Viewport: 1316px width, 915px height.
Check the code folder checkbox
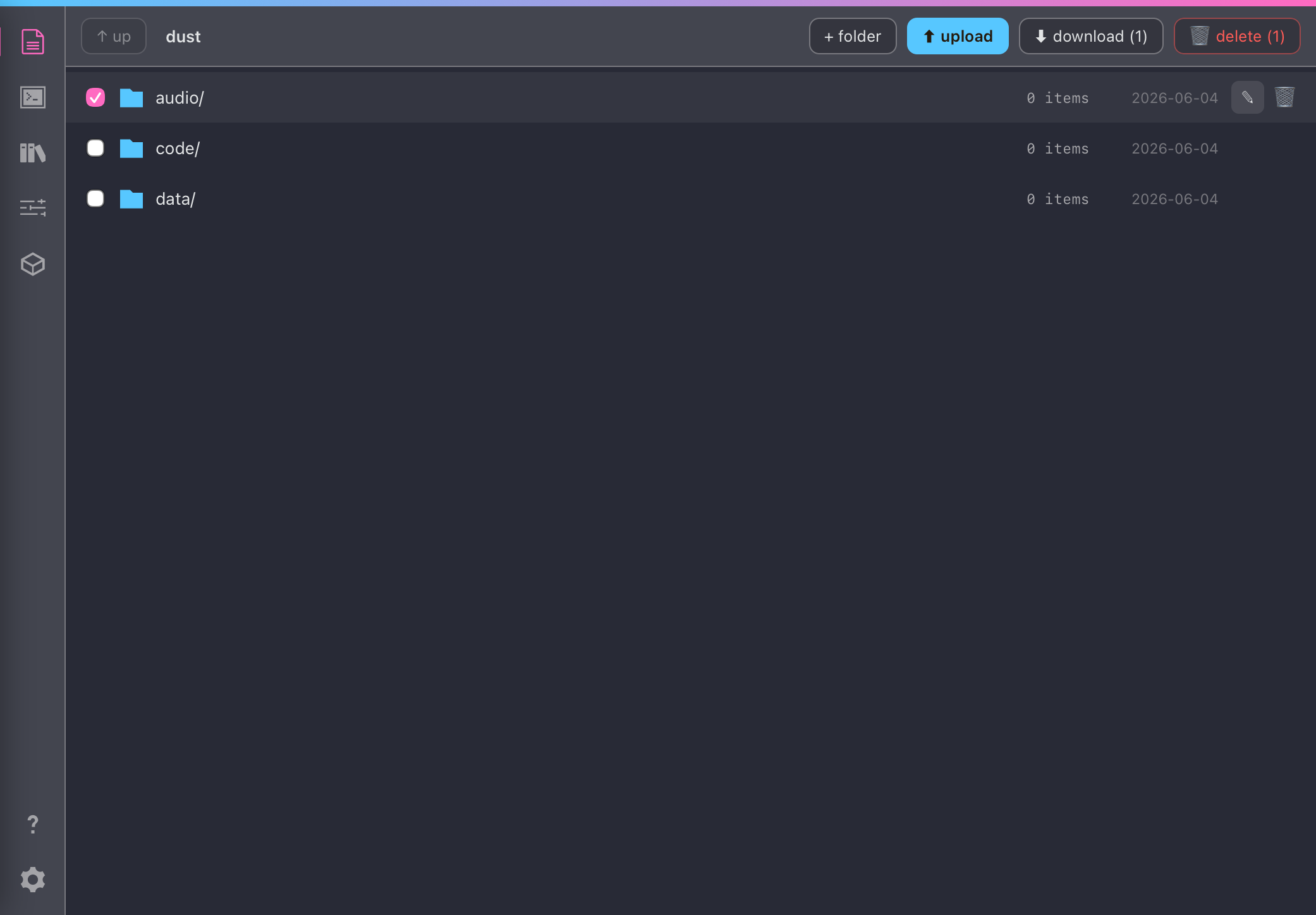[95, 148]
